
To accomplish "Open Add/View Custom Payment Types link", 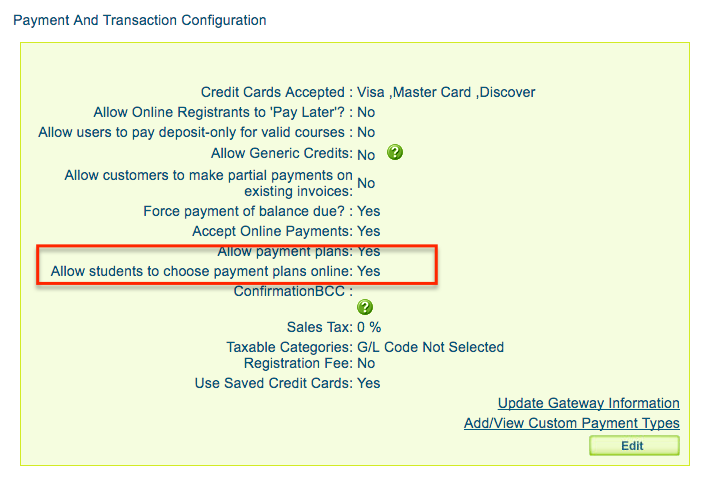I will 572,423.
